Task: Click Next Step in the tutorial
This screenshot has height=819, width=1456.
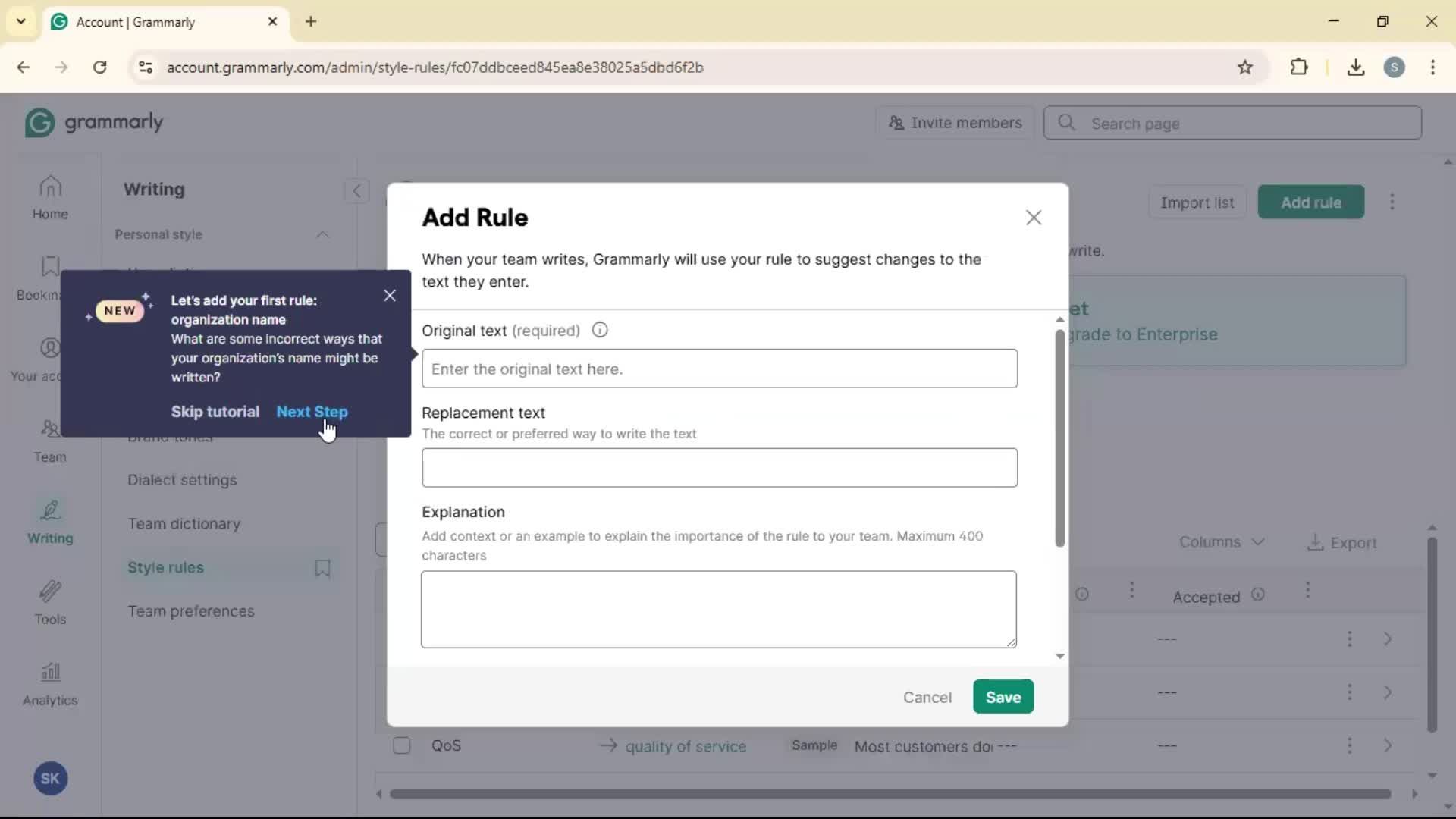Action: [312, 412]
